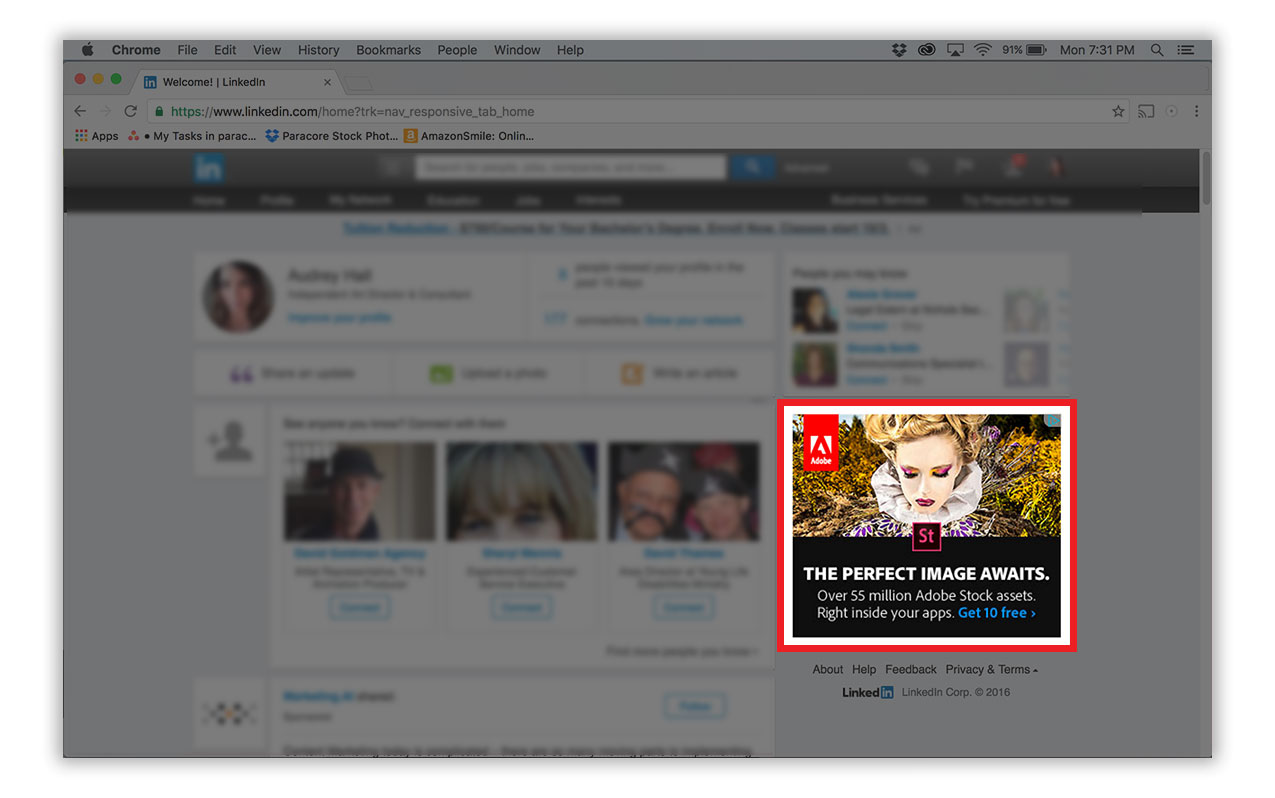Open the File menu

click(x=187, y=50)
